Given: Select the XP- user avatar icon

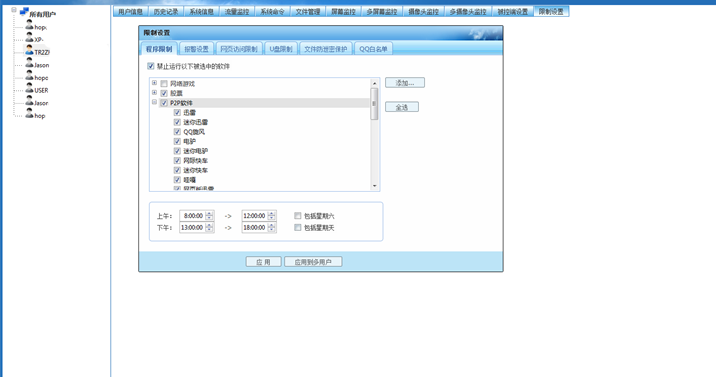Looking at the screenshot, I should (29, 38).
